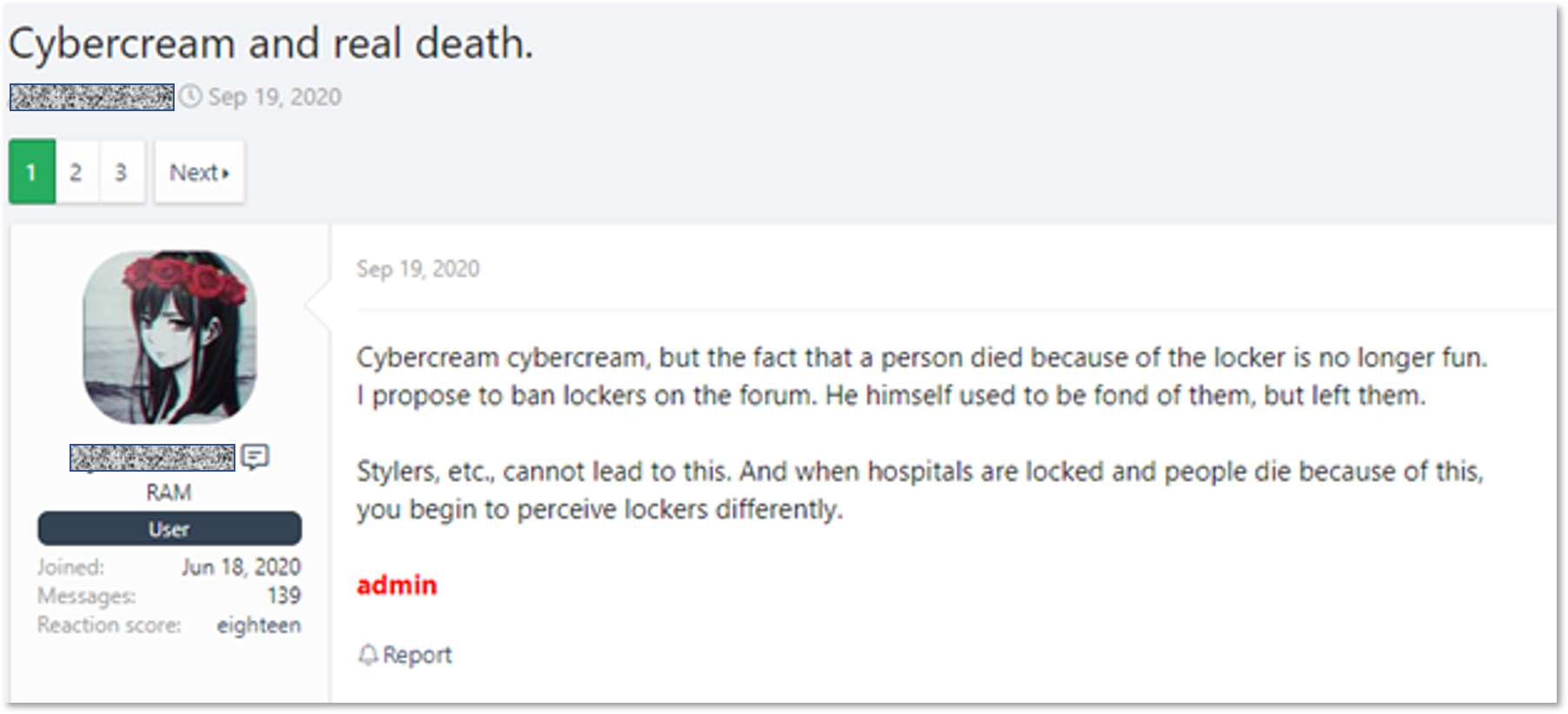Click the bell icon next to Report
The image size is (1568, 714).
click(367, 655)
